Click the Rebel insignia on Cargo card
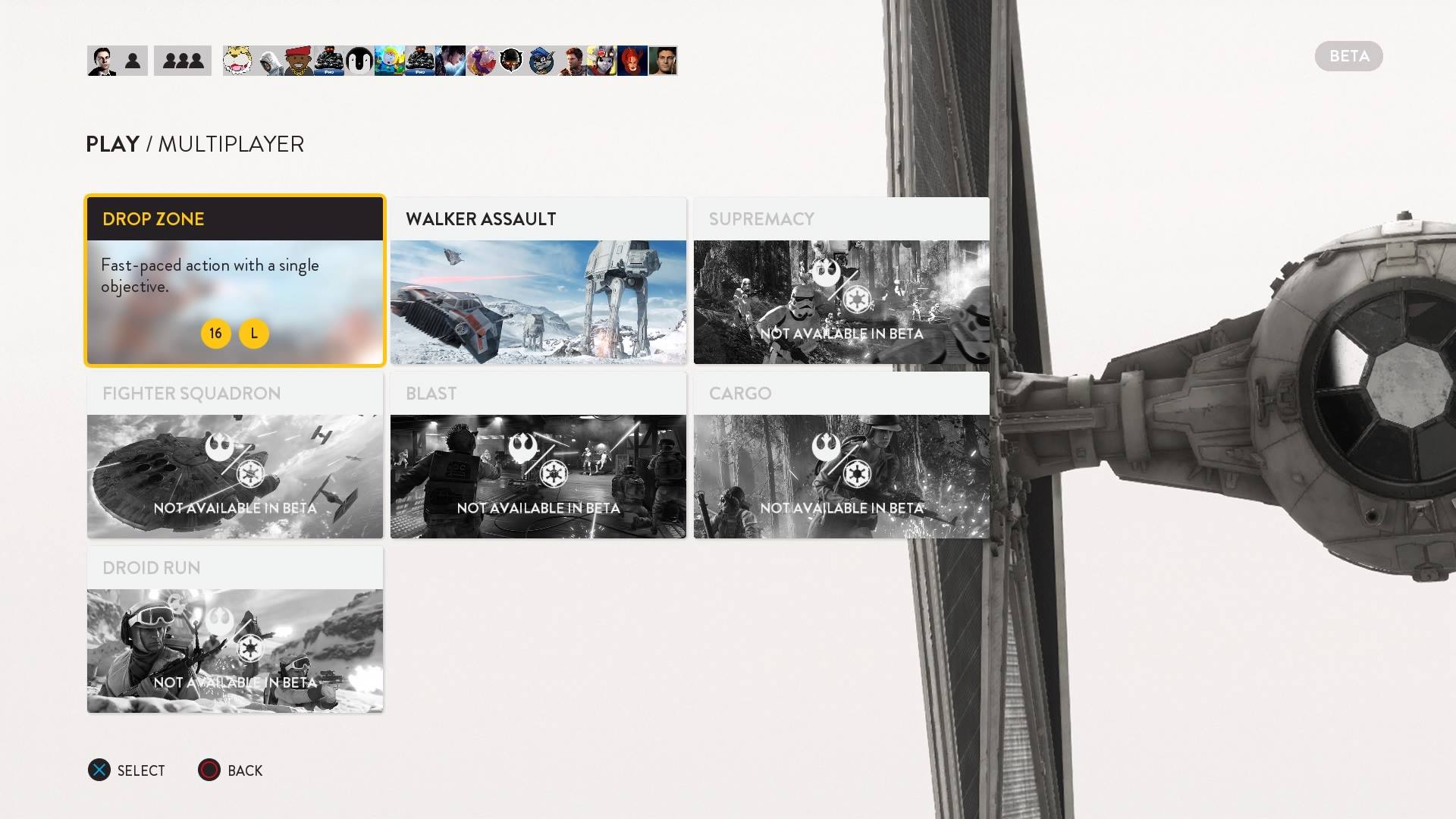Screen dimensions: 1456x819 827,445
